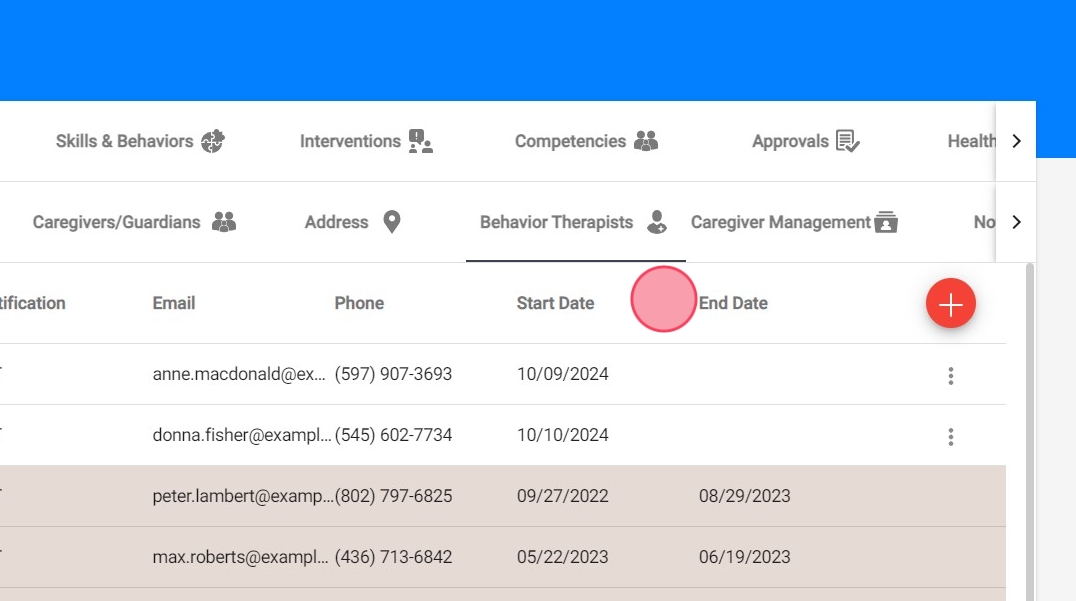Click the Competencies group icon
This screenshot has height=601, width=1076.
647,141
